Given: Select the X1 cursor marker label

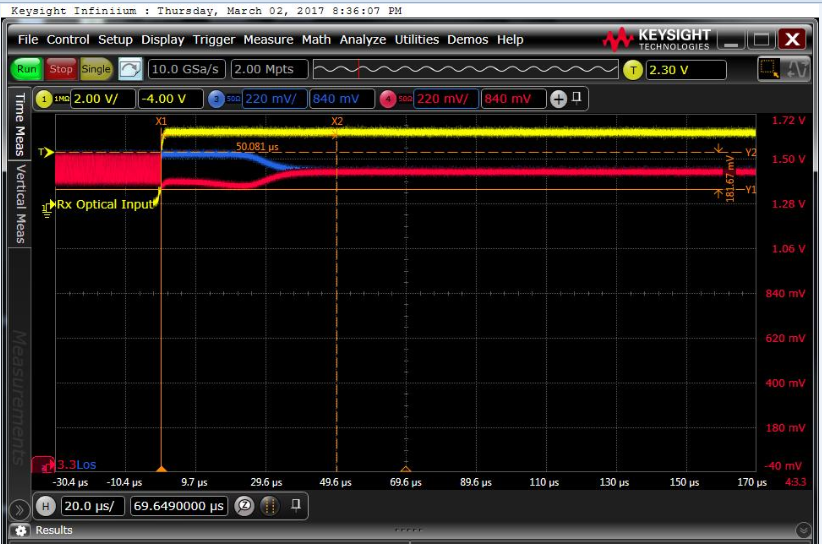Looking at the screenshot, I should click(161, 121).
